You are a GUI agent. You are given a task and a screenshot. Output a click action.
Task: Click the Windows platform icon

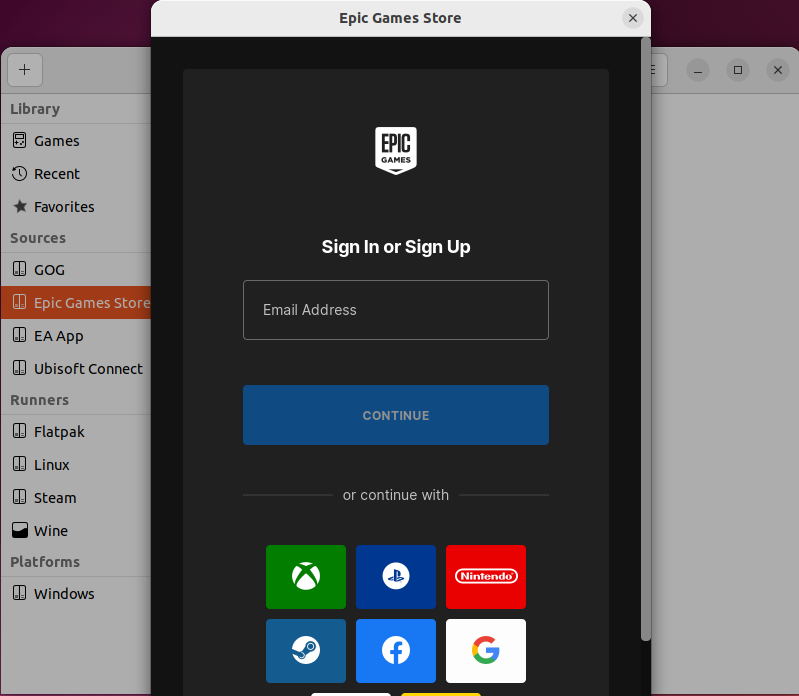[x=19, y=593]
